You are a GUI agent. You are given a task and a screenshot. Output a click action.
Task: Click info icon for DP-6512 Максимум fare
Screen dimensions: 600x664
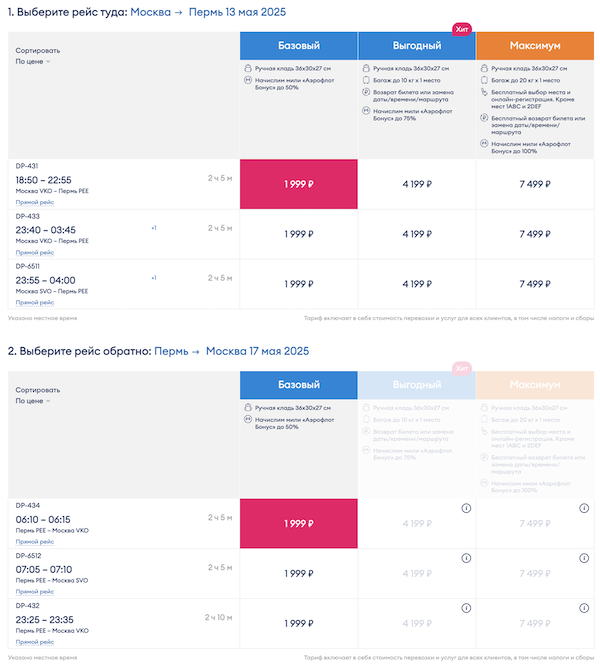(584, 559)
